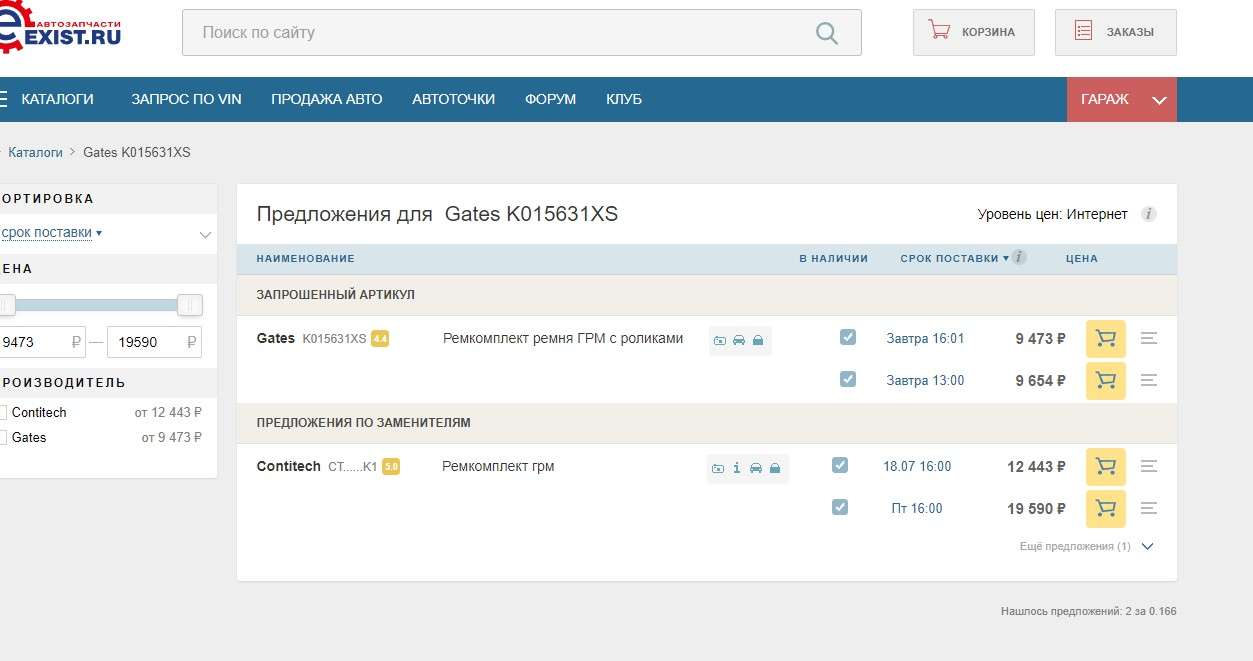The height and width of the screenshot is (661, 1253).
Task: Click the Contitech CT......K1 article name
Action: (x=317, y=466)
